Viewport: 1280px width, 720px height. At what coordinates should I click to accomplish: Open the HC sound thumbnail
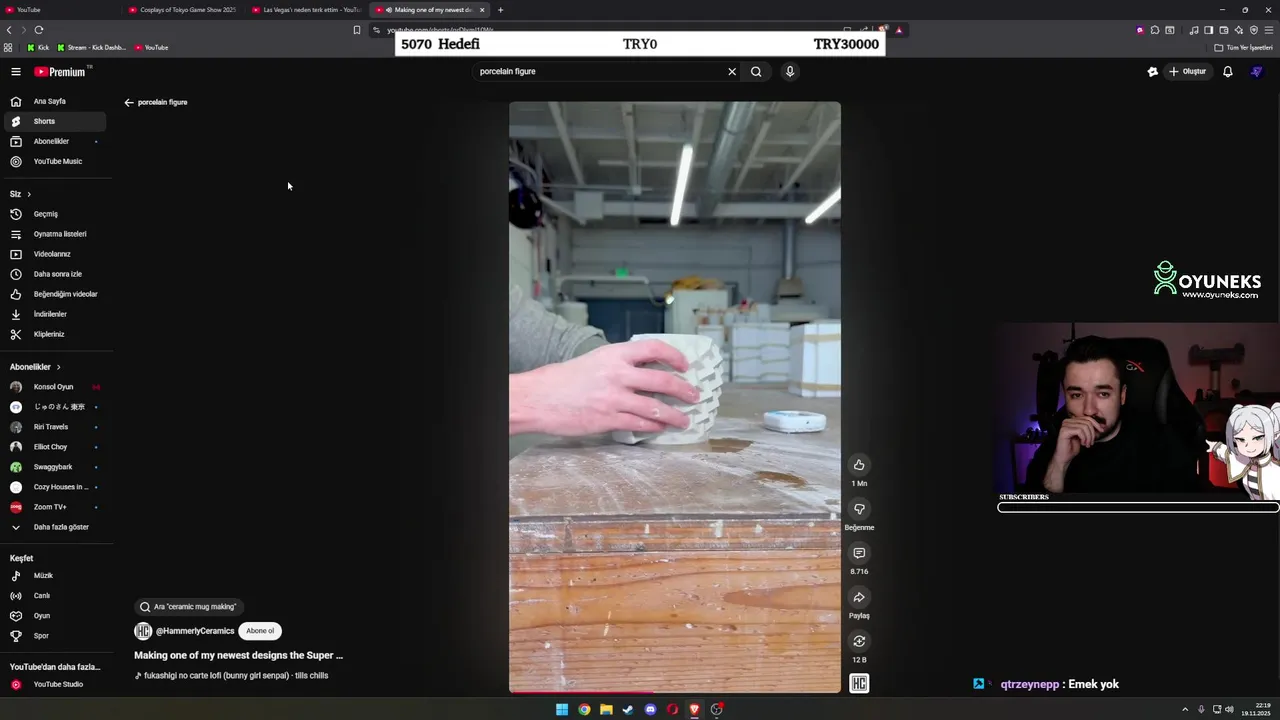pyautogui.click(x=859, y=683)
